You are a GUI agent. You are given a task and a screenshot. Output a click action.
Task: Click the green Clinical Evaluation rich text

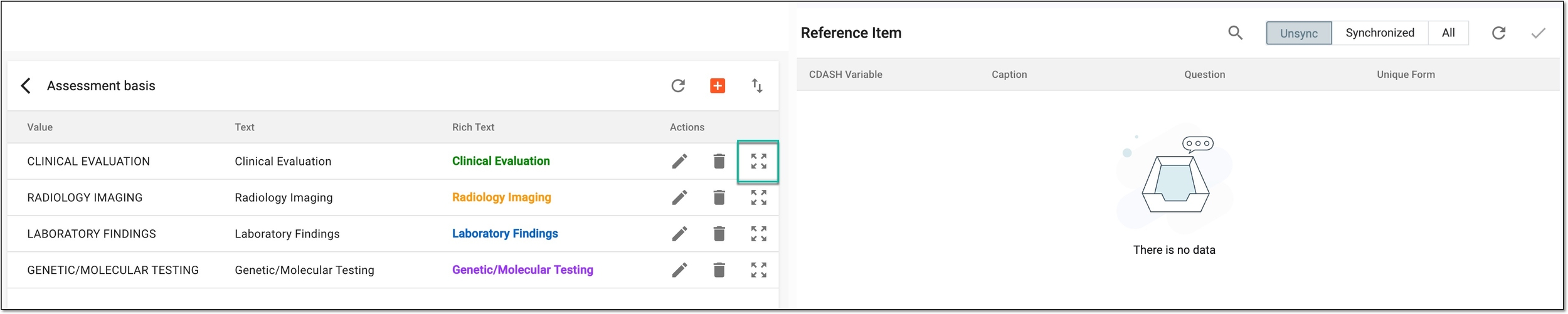[501, 161]
